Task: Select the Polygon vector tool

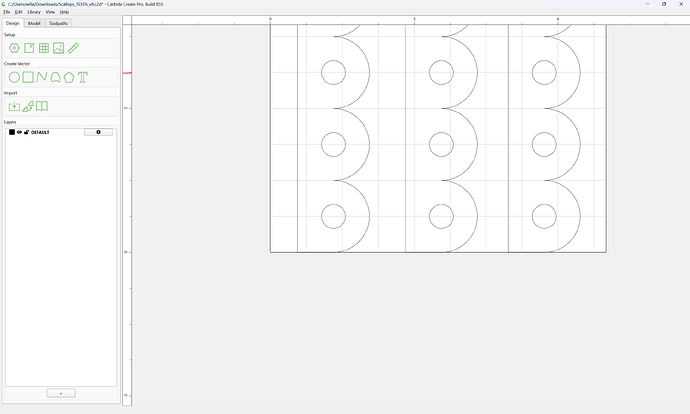Action: [x=69, y=77]
